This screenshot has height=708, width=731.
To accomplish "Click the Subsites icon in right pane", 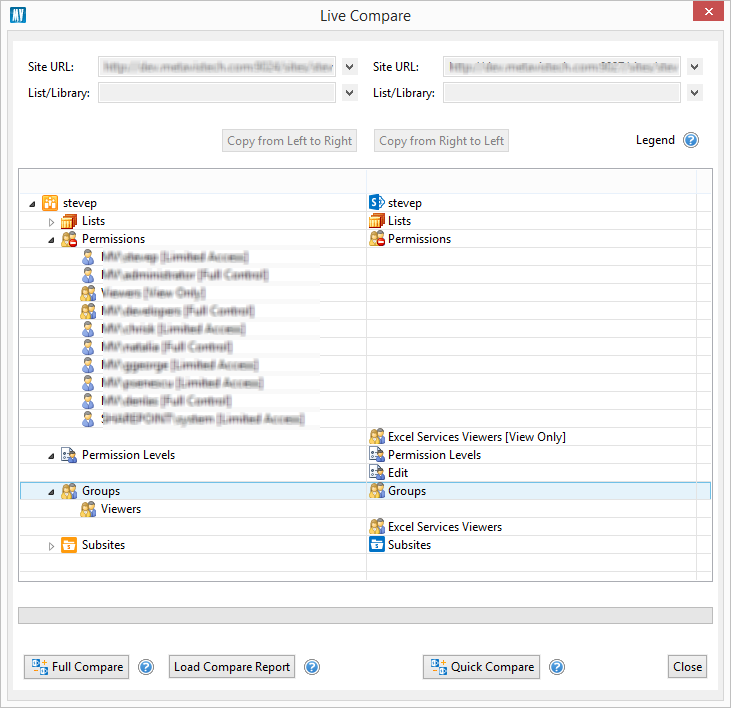I will 376,544.
